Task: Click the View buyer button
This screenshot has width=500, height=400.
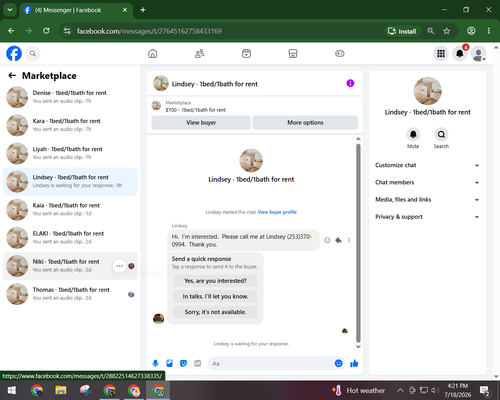Action: (201, 123)
